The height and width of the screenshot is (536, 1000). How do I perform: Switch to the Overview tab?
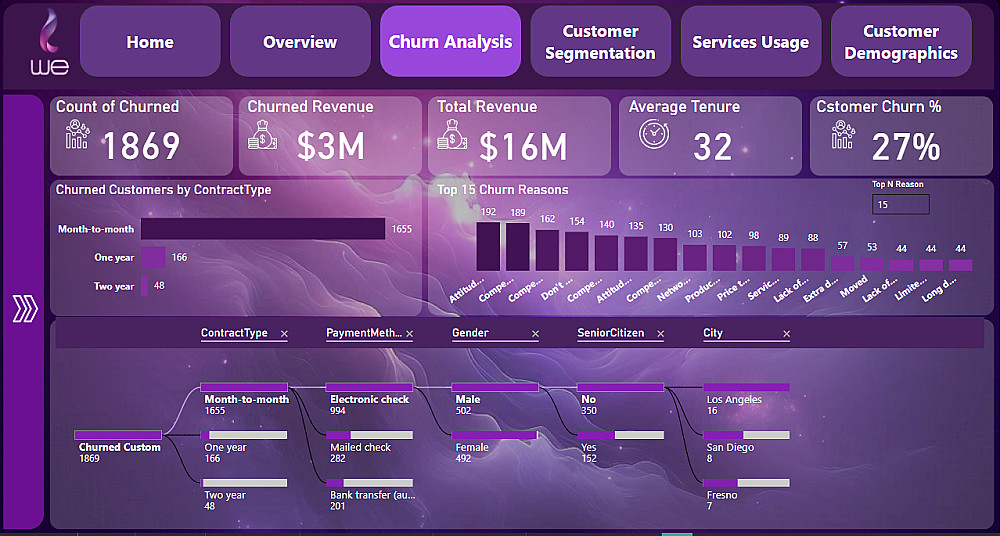pos(300,41)
